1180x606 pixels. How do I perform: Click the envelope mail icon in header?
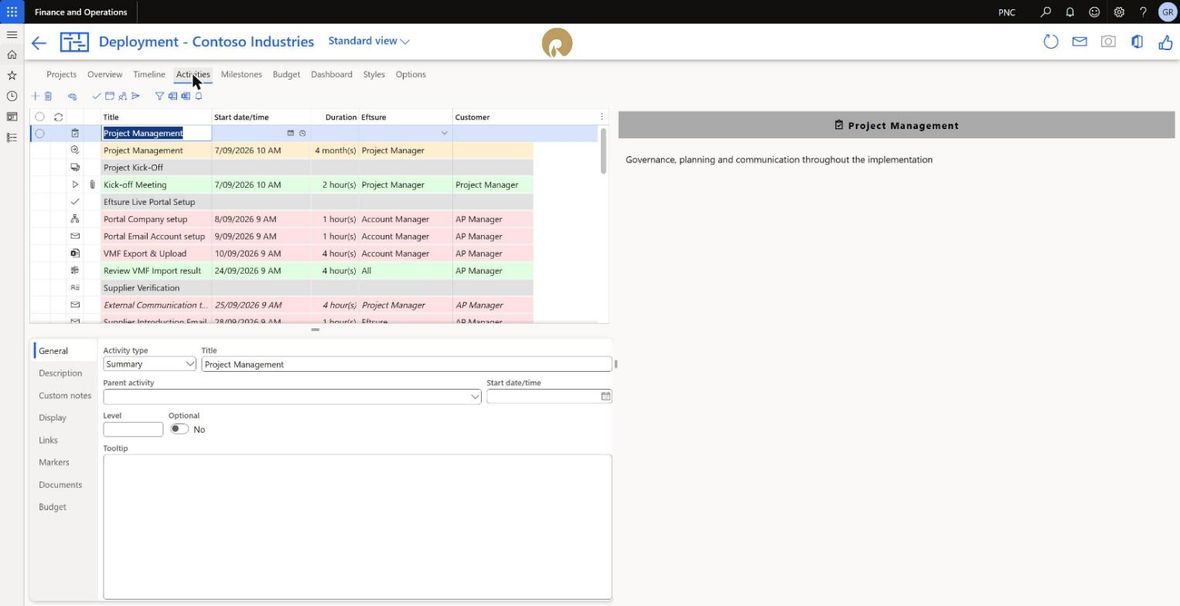(1080, 42)
